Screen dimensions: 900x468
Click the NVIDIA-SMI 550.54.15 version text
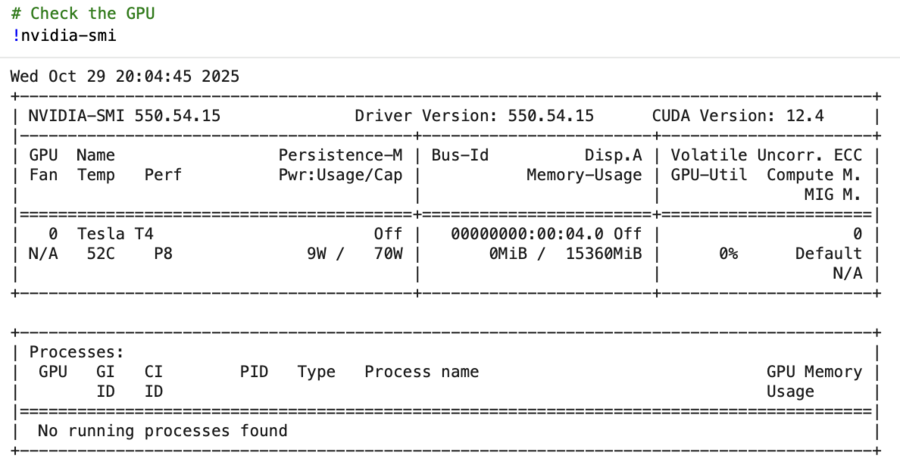pos(124,116)
